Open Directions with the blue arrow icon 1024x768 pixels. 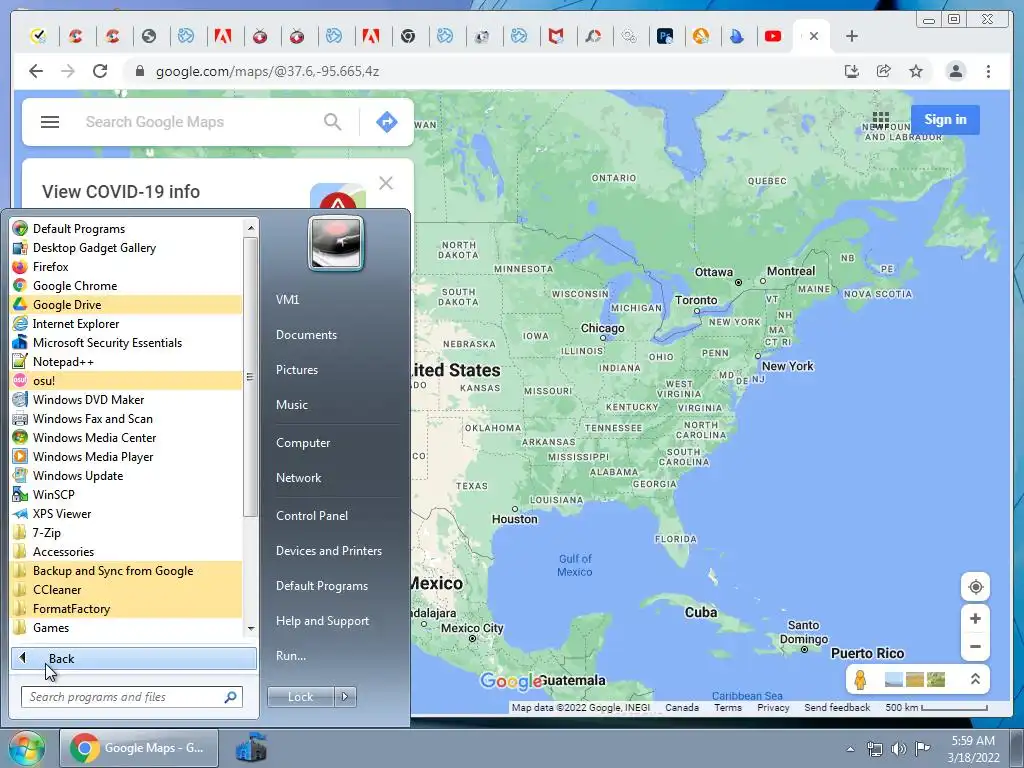tap(387, 121)
